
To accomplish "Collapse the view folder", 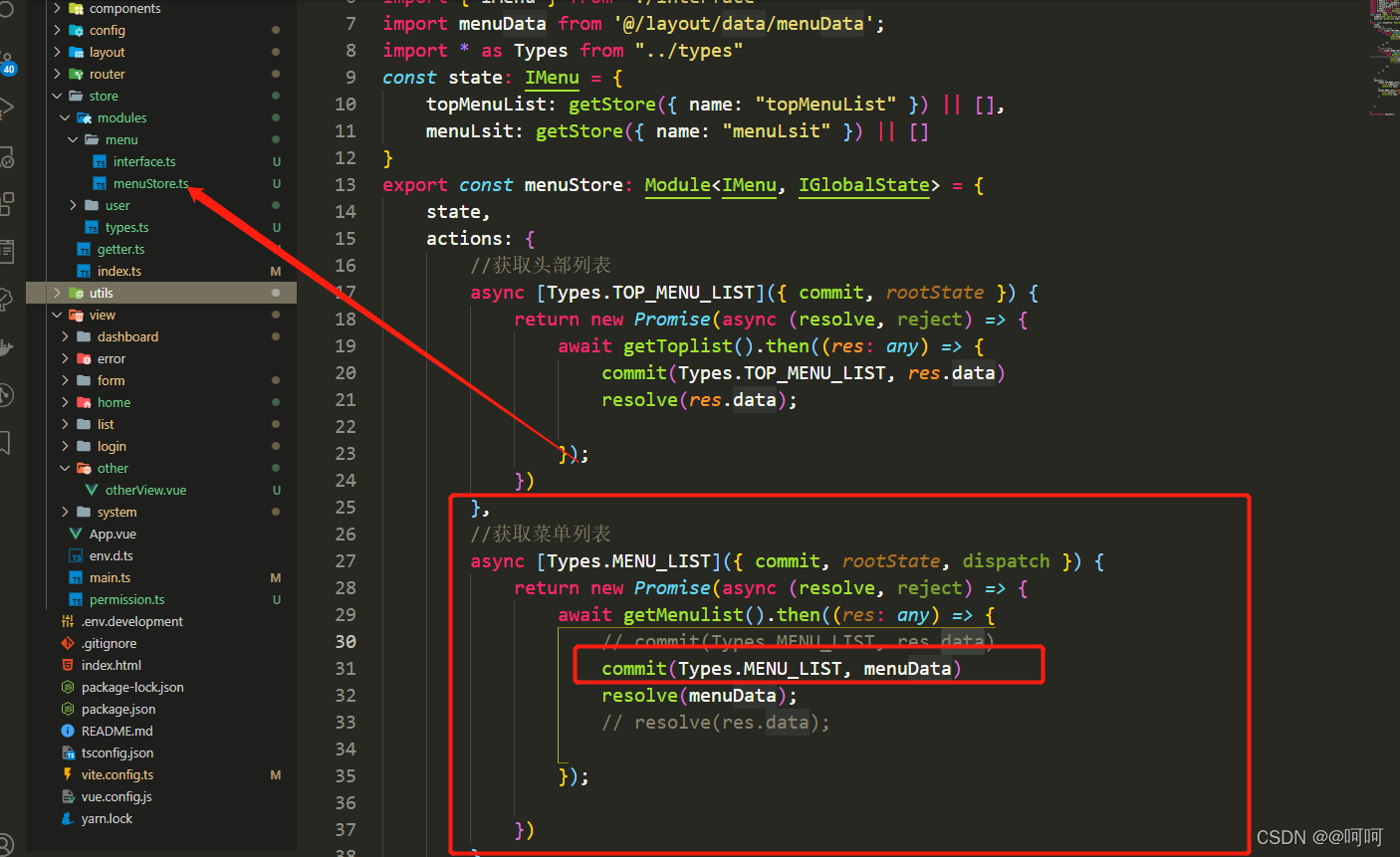I will pos(58,315).
